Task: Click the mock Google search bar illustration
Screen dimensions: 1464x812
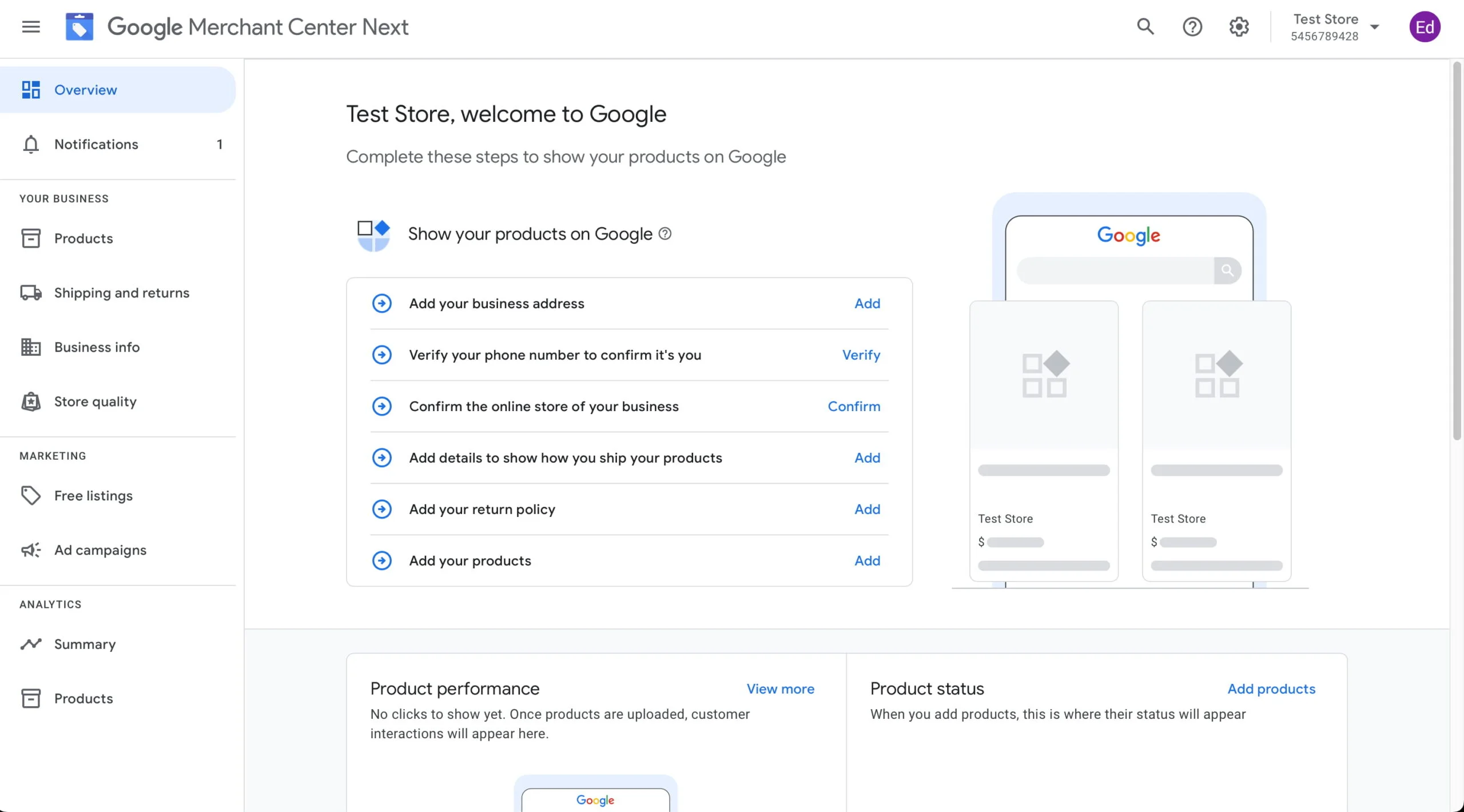Action: [x=1129, y=270]
